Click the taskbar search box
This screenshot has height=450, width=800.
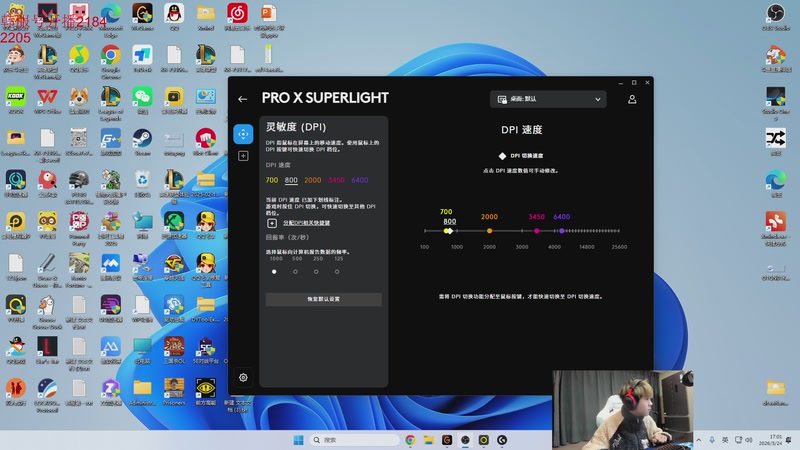click(355, 440)
